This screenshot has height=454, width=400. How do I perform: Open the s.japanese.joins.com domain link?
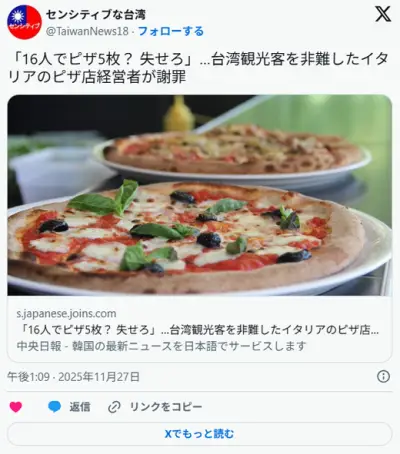[66, 314]
